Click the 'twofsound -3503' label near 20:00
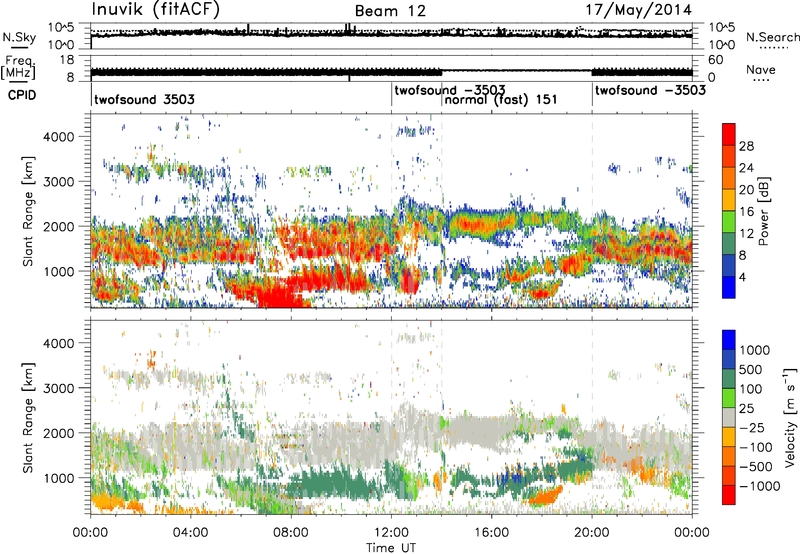Viewport: 800px width, 554px height. pyautogui.click(x=650, y=90)
